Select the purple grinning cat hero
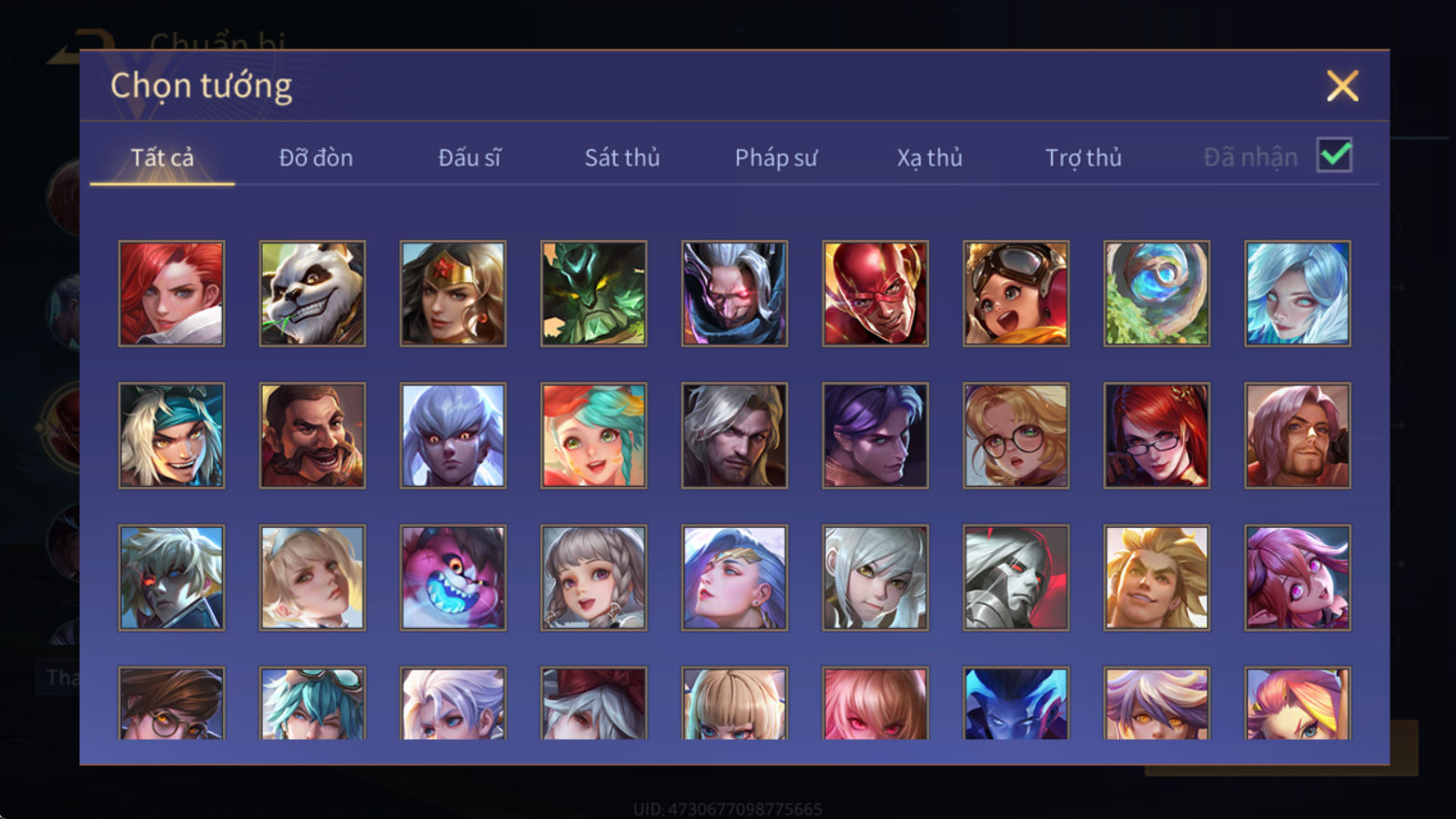Image resolution: width=1456 pixels, height=819 pixels. (x=453, y=577)
